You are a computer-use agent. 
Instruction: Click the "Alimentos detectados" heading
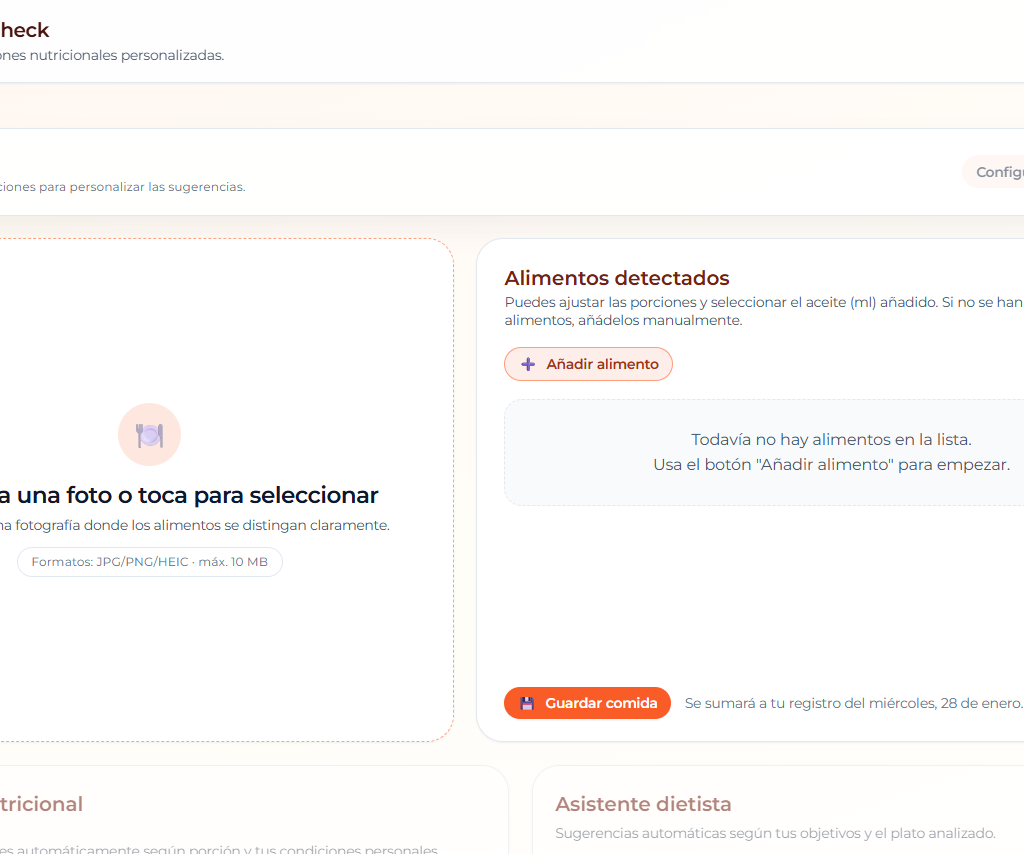616,278
